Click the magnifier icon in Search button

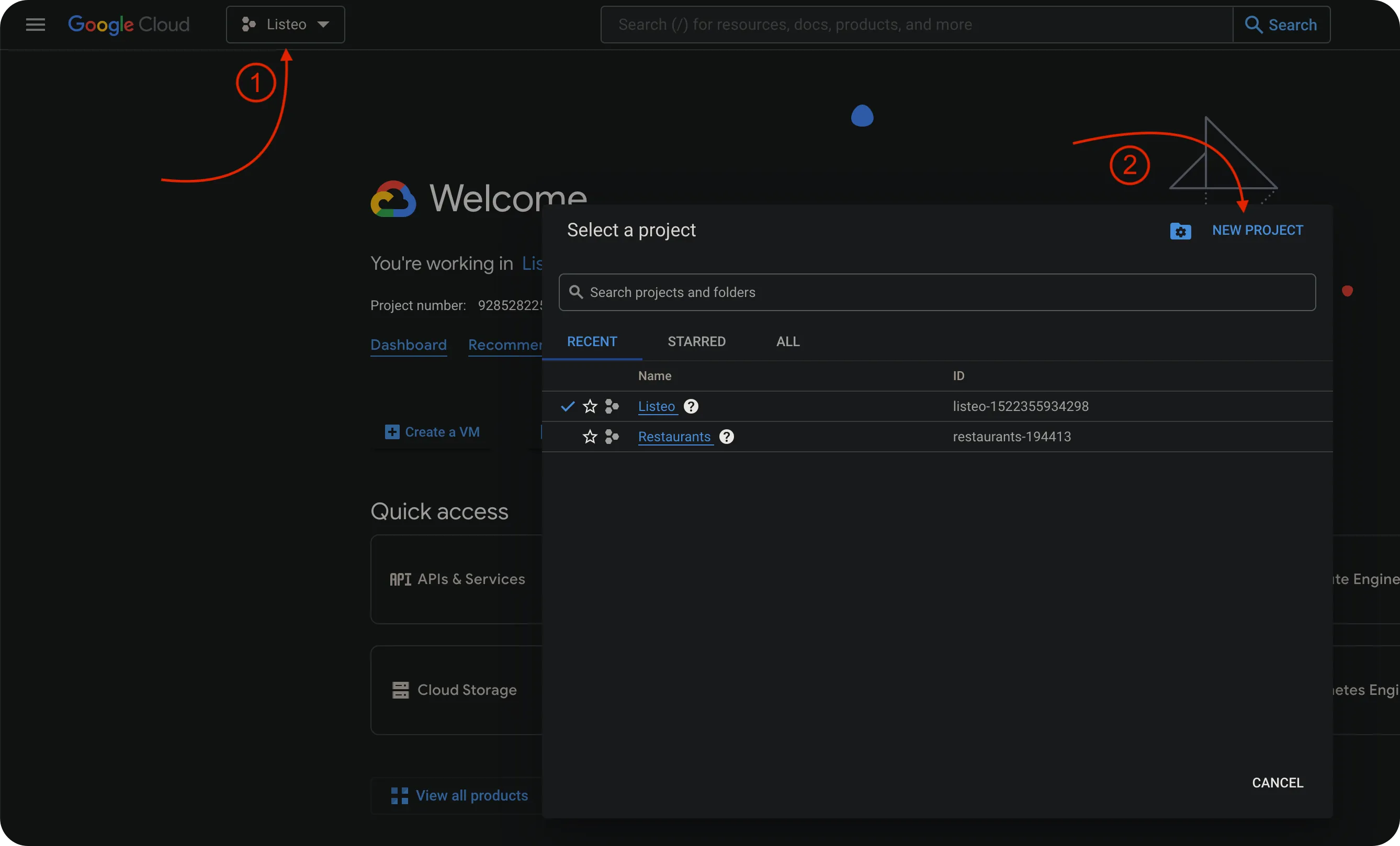tap(1253, 25)
